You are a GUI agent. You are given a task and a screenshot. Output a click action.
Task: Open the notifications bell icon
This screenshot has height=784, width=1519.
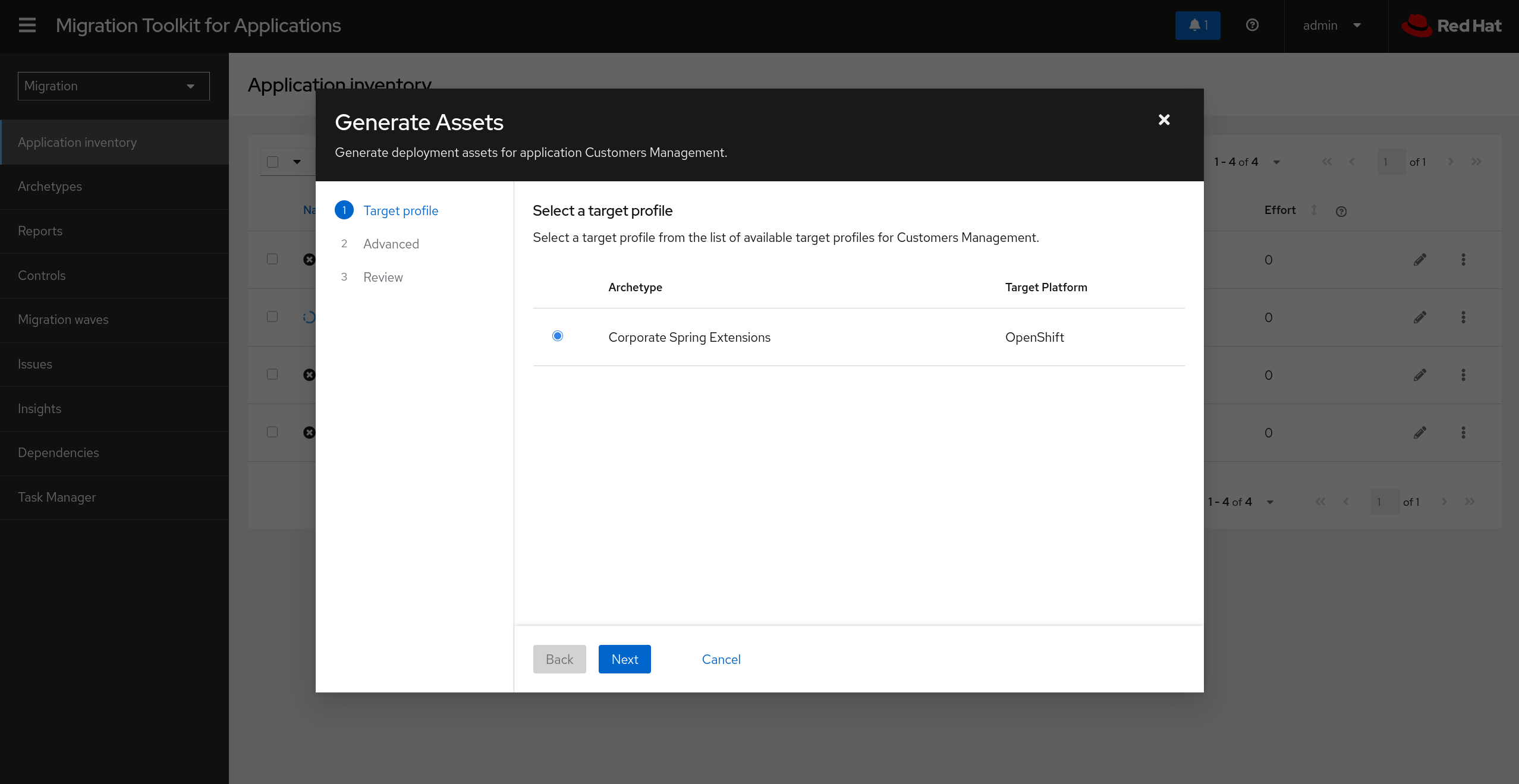click(x=1197, y=25)
